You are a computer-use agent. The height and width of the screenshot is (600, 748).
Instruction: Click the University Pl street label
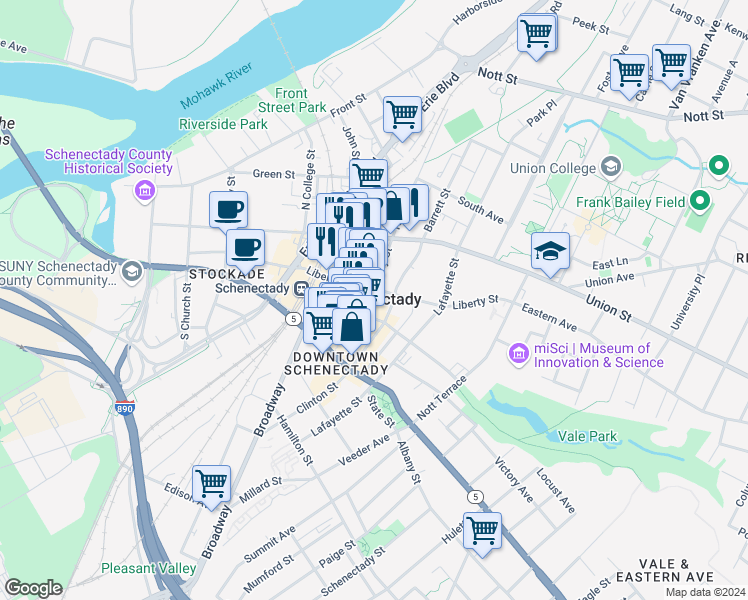point(687,301)
